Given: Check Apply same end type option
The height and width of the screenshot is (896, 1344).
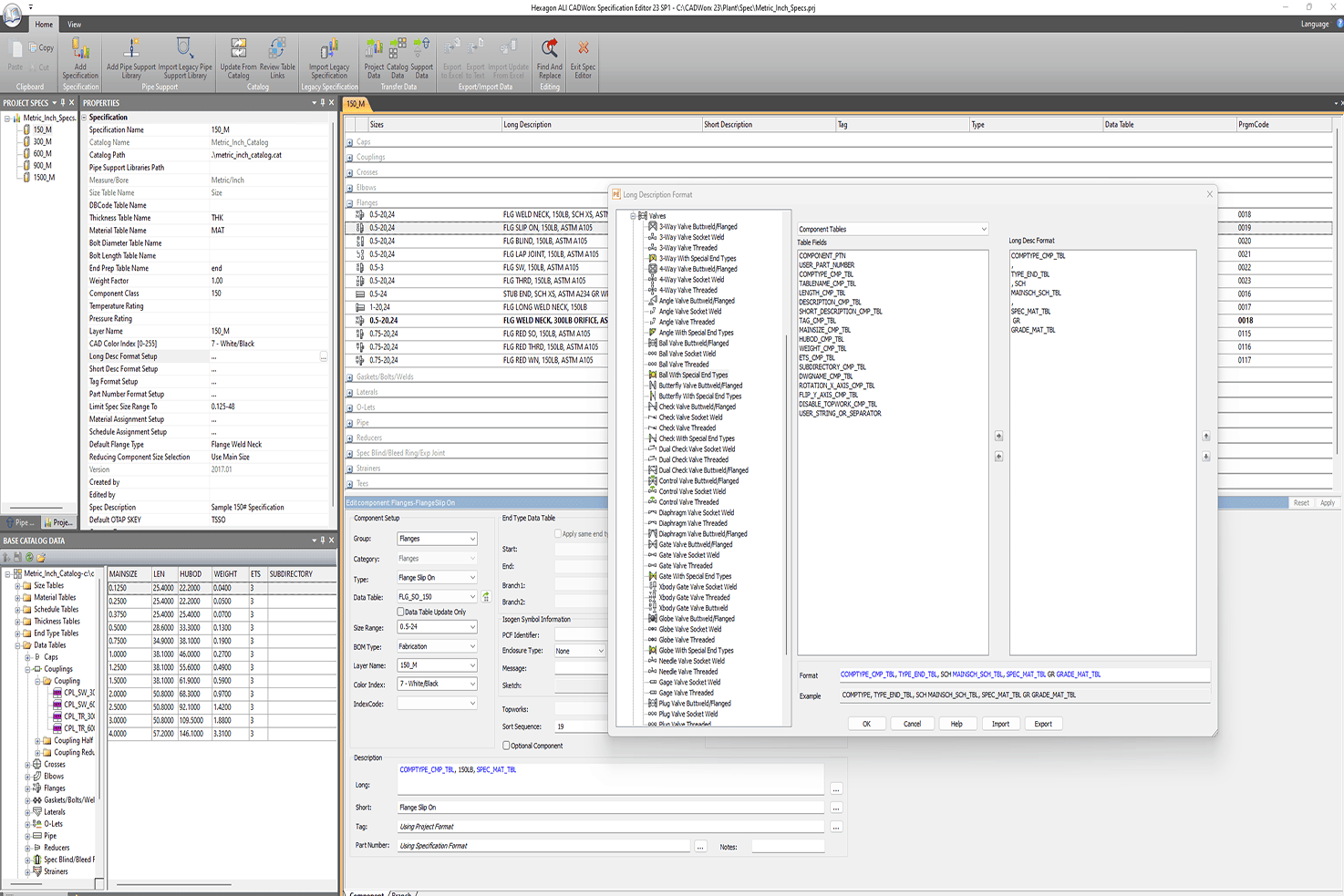Looking at the screenshot, I should click(558, 534).
